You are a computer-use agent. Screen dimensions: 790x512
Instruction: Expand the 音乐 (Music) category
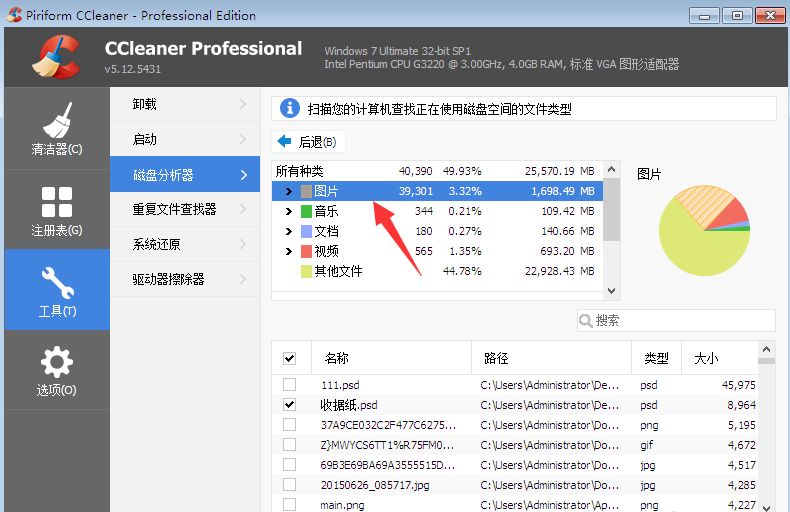289,211
